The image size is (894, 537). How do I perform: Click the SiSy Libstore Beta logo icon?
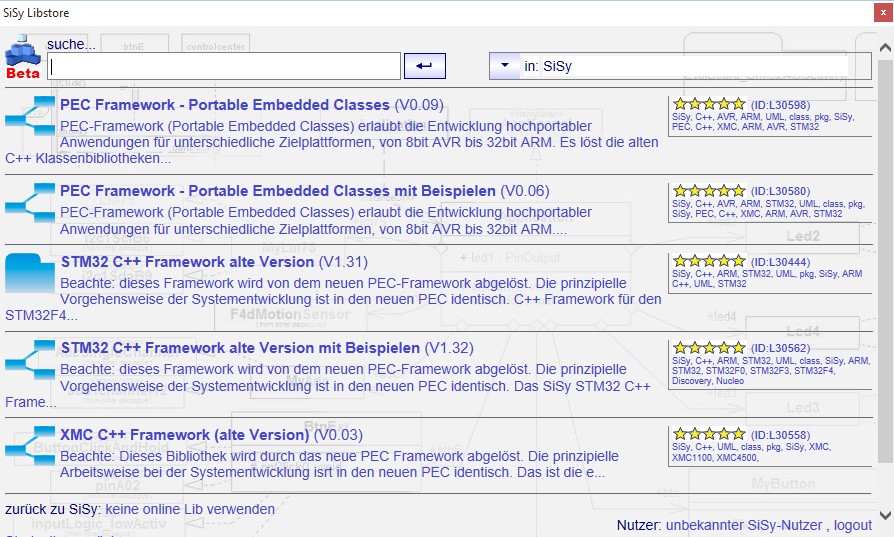click(23, 57)
